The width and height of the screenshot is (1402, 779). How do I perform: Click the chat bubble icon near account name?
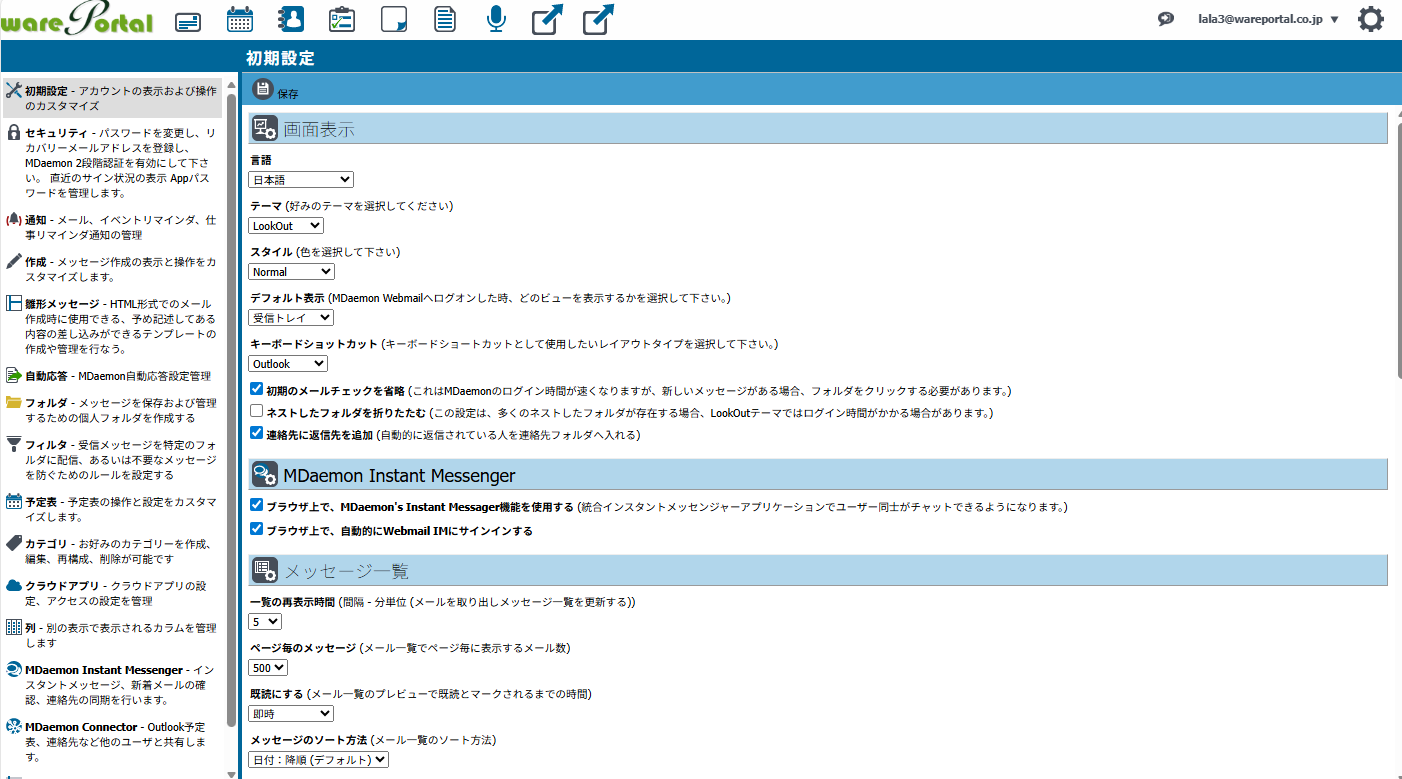[1166, 19]
